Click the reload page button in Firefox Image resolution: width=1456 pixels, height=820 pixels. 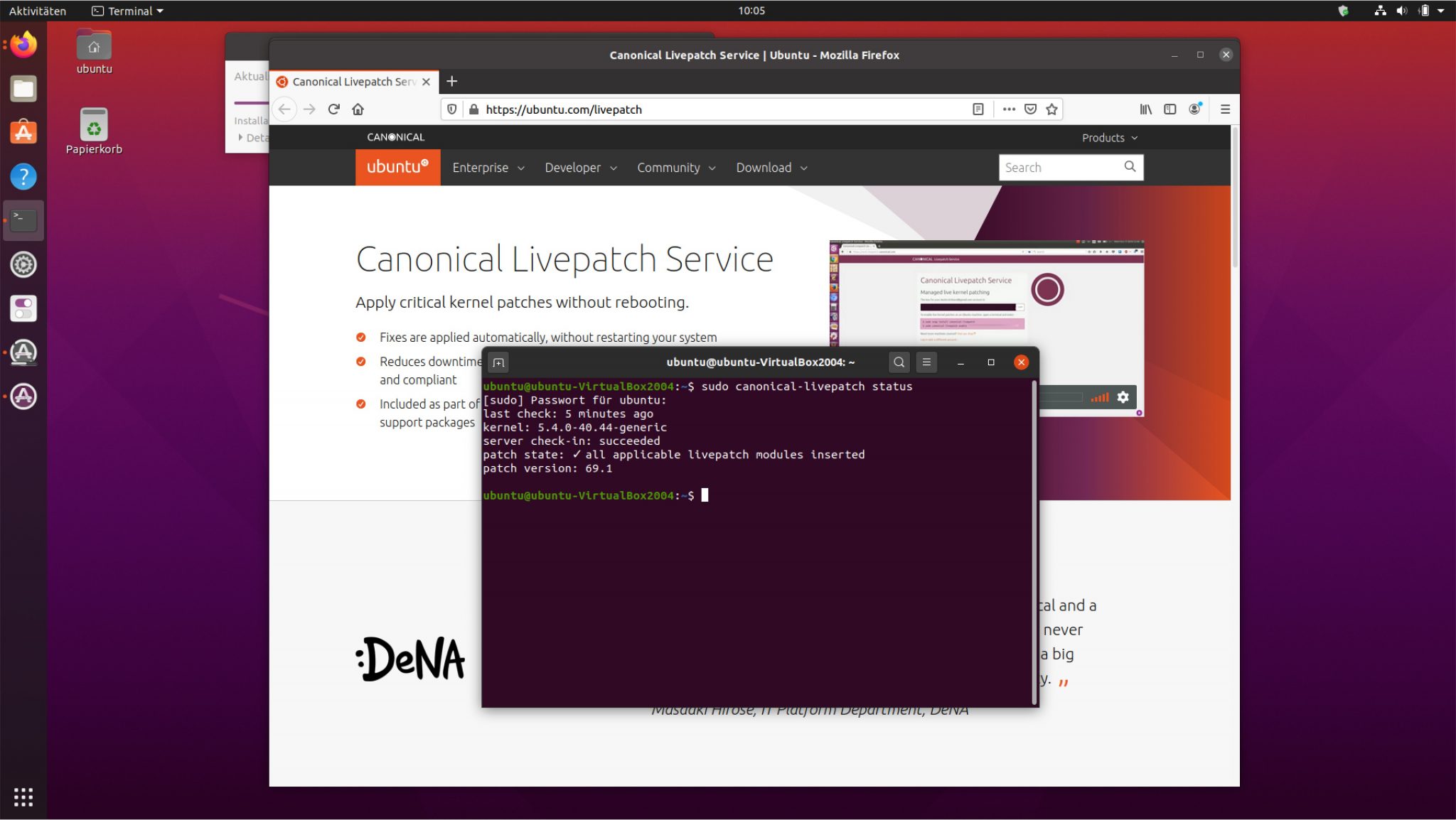334,109
